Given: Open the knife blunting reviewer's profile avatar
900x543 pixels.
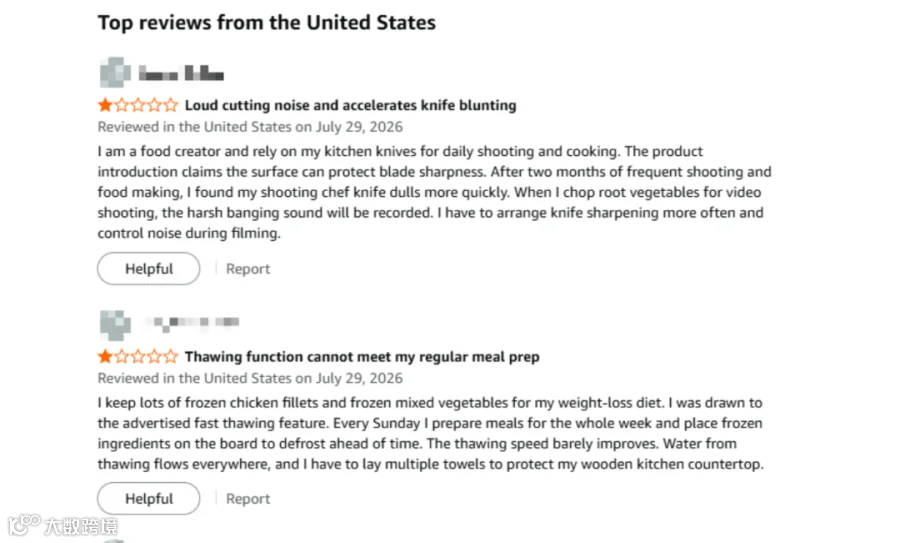Looking at the screenshot, I should 115,73.
